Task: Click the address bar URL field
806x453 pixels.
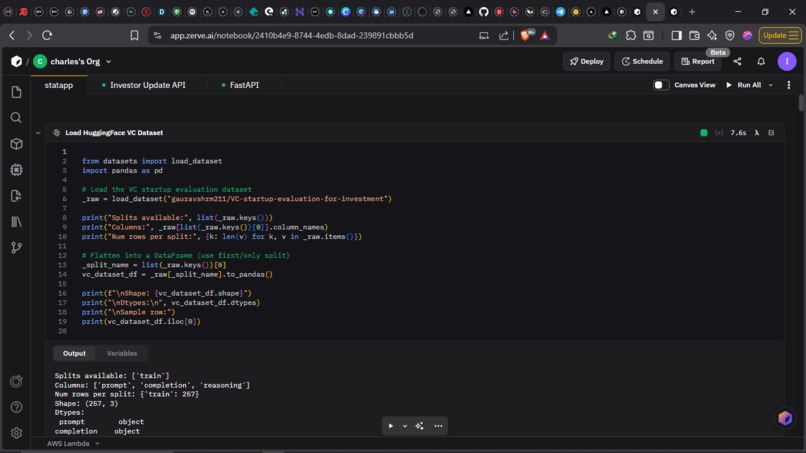Action: [x=291, y=35]
